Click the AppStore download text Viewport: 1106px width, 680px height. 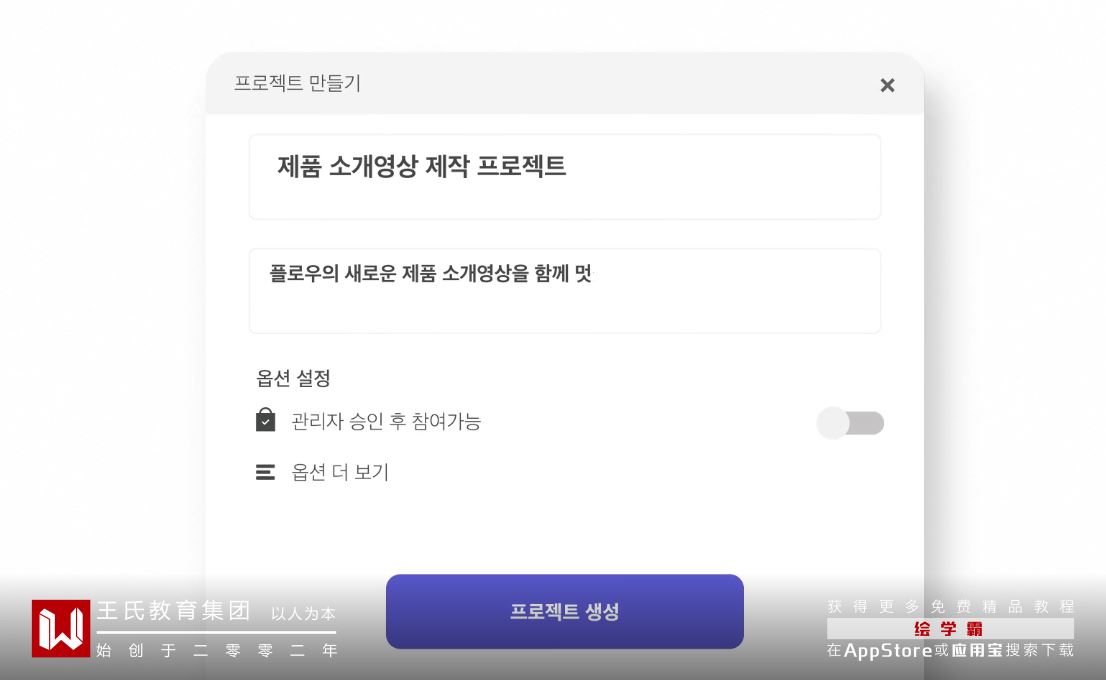pyautogui.click(x=887, y=650)
